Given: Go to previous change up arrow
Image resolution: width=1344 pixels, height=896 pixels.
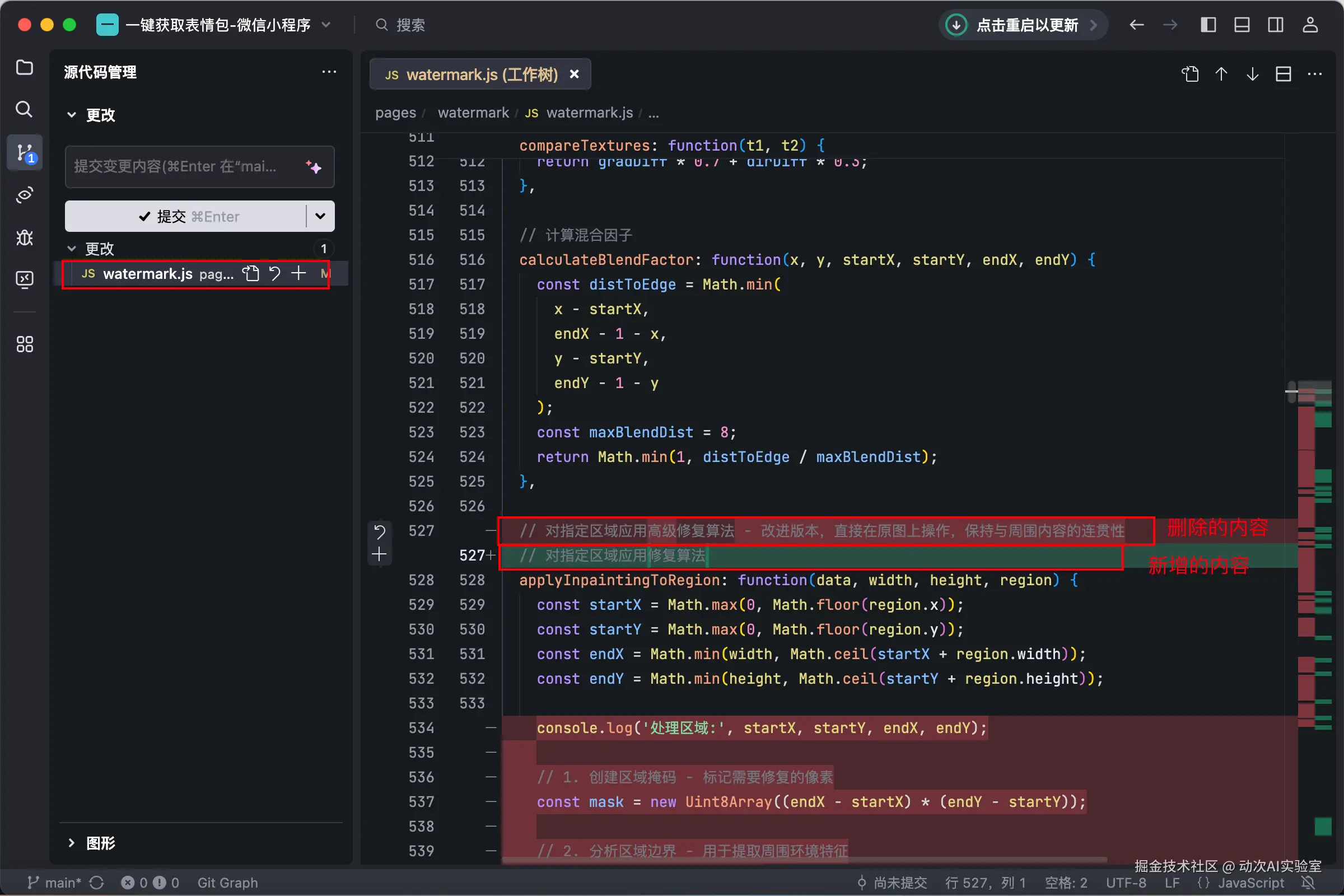Looking at the screenshot, I should pyautogui.click(x=1221, y=74).
